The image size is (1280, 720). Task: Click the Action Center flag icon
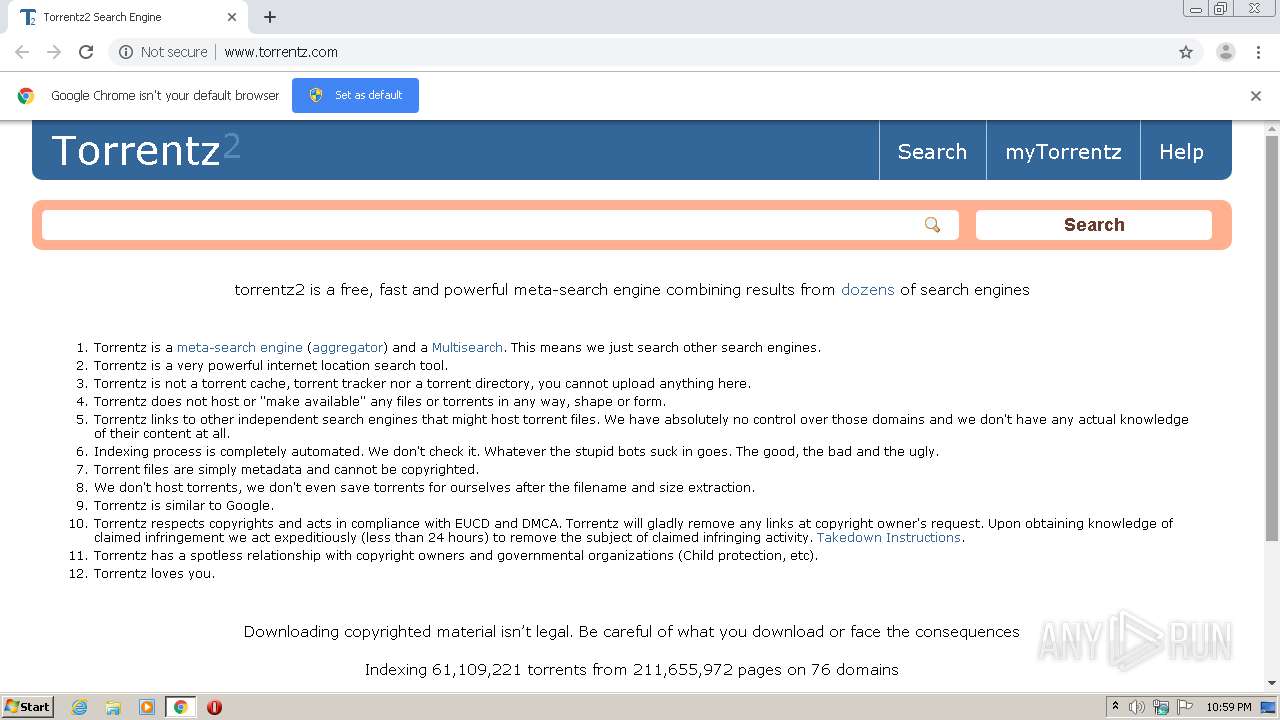pyautogui.click(x=1185, y=707)
